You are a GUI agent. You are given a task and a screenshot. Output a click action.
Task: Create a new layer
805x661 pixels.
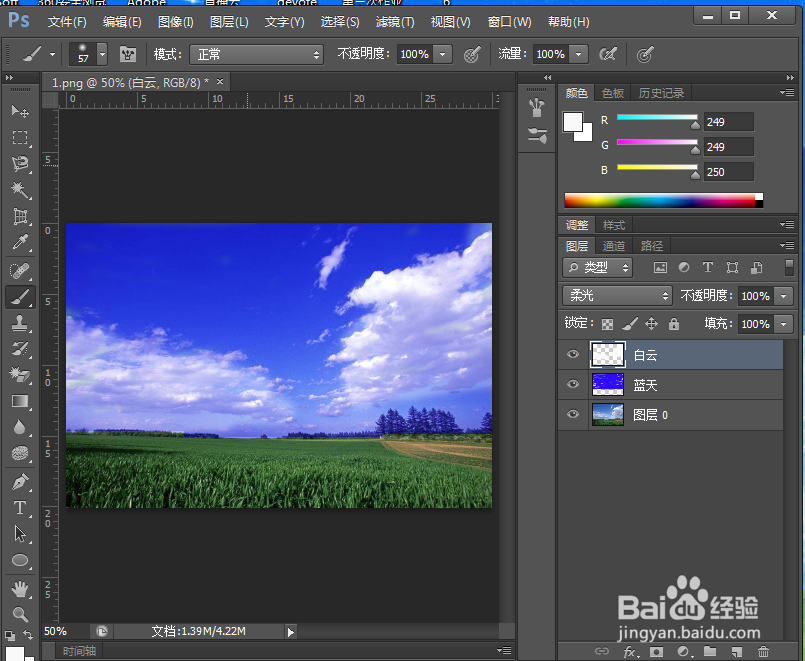(737, 651)
